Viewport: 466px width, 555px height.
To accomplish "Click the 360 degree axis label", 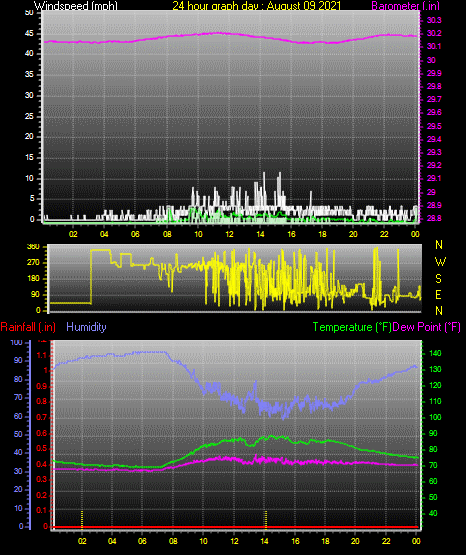I will tap(33, 247).
